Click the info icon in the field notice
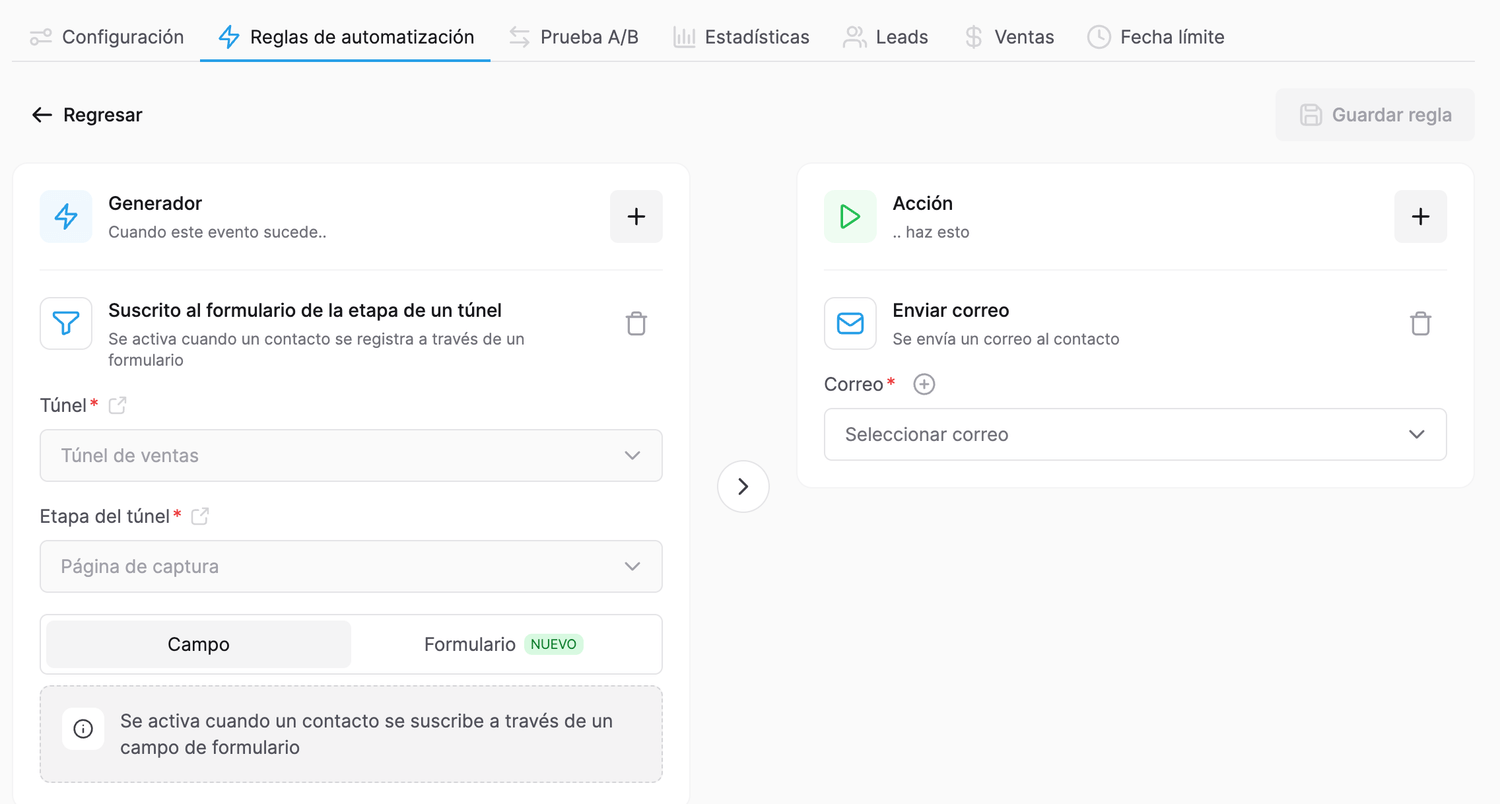The width and height of the screenshot is (1500, 804). (83, 728)
